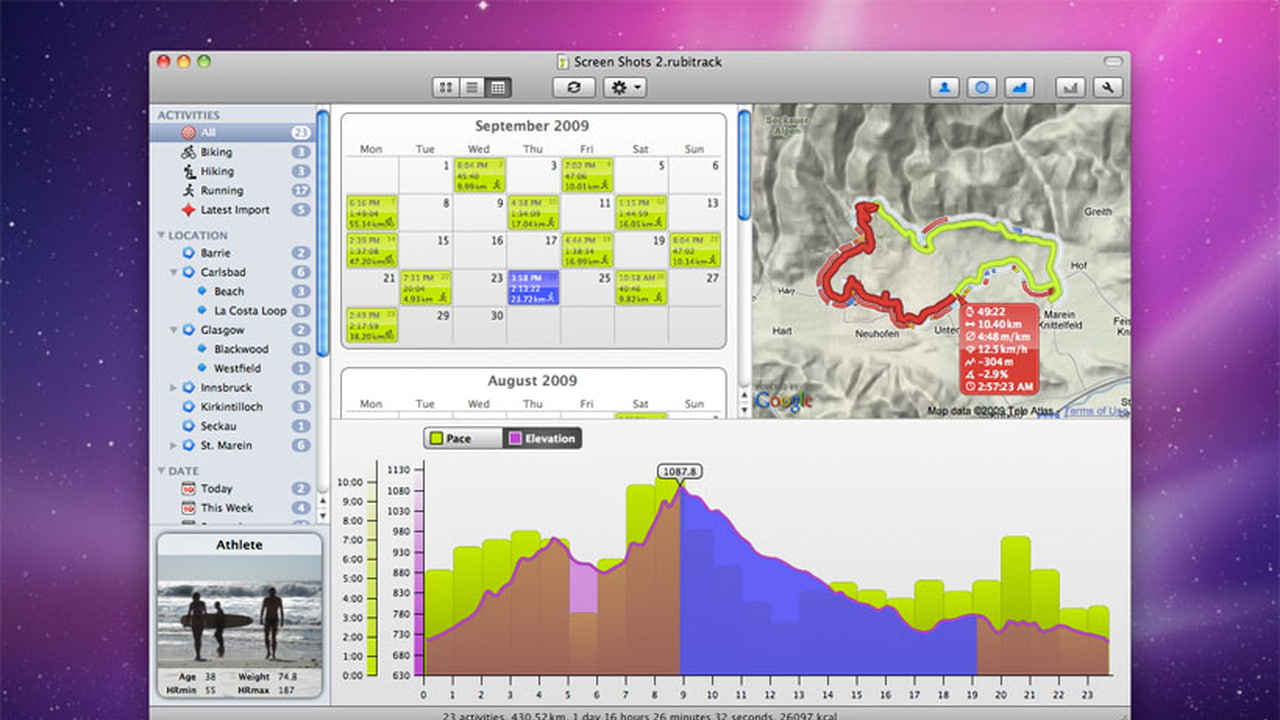Open the Today calendar icon
The height and width of the screenshot is (720, 1280).
pos(188,488)
